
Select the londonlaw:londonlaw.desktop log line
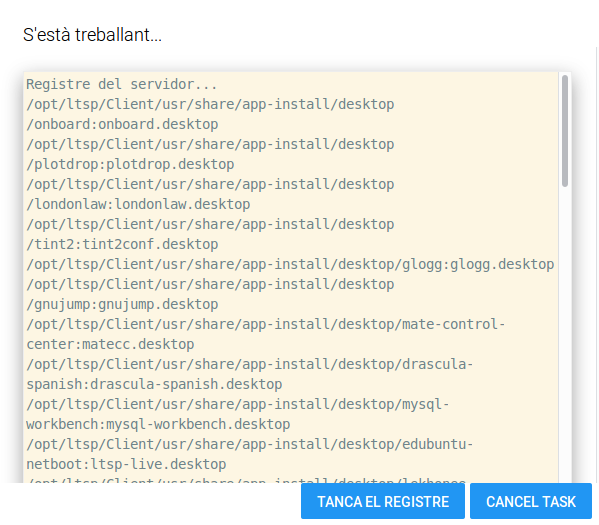pyautogui.click(x=138, y=204)
